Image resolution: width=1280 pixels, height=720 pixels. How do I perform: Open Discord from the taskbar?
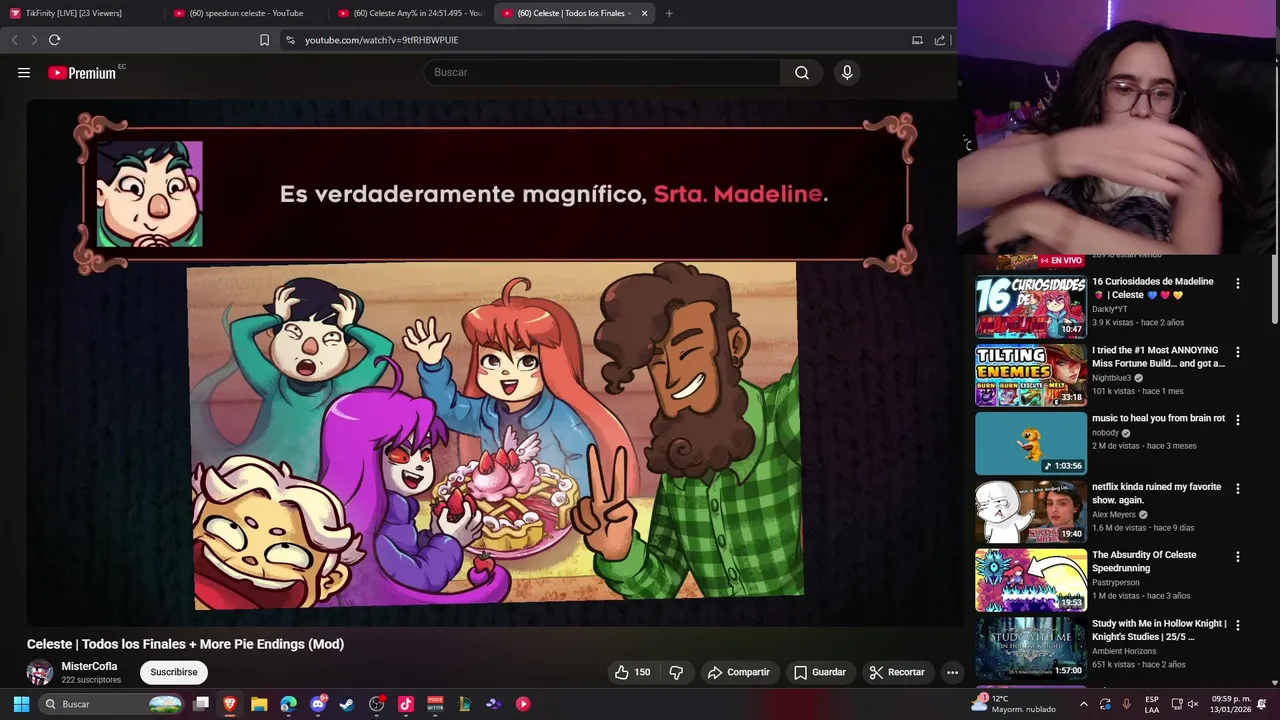[x=318, y=704]
